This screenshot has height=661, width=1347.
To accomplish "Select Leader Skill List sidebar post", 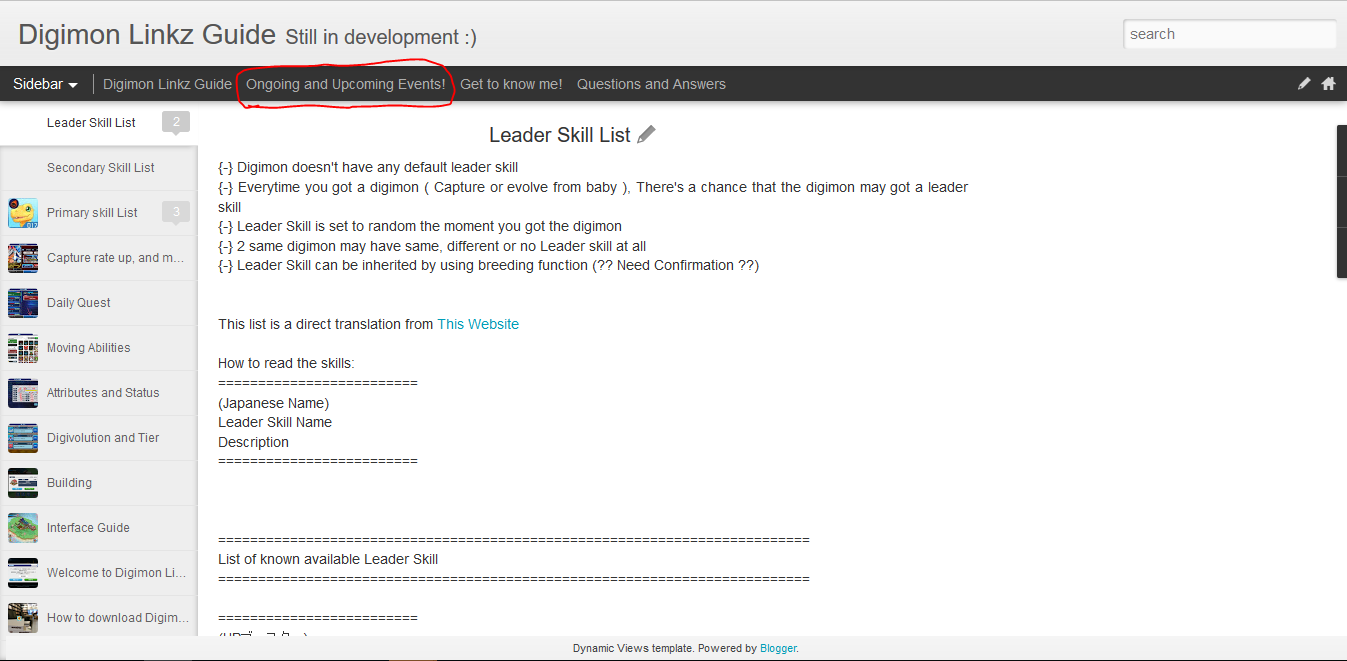I will pos(98,123).
